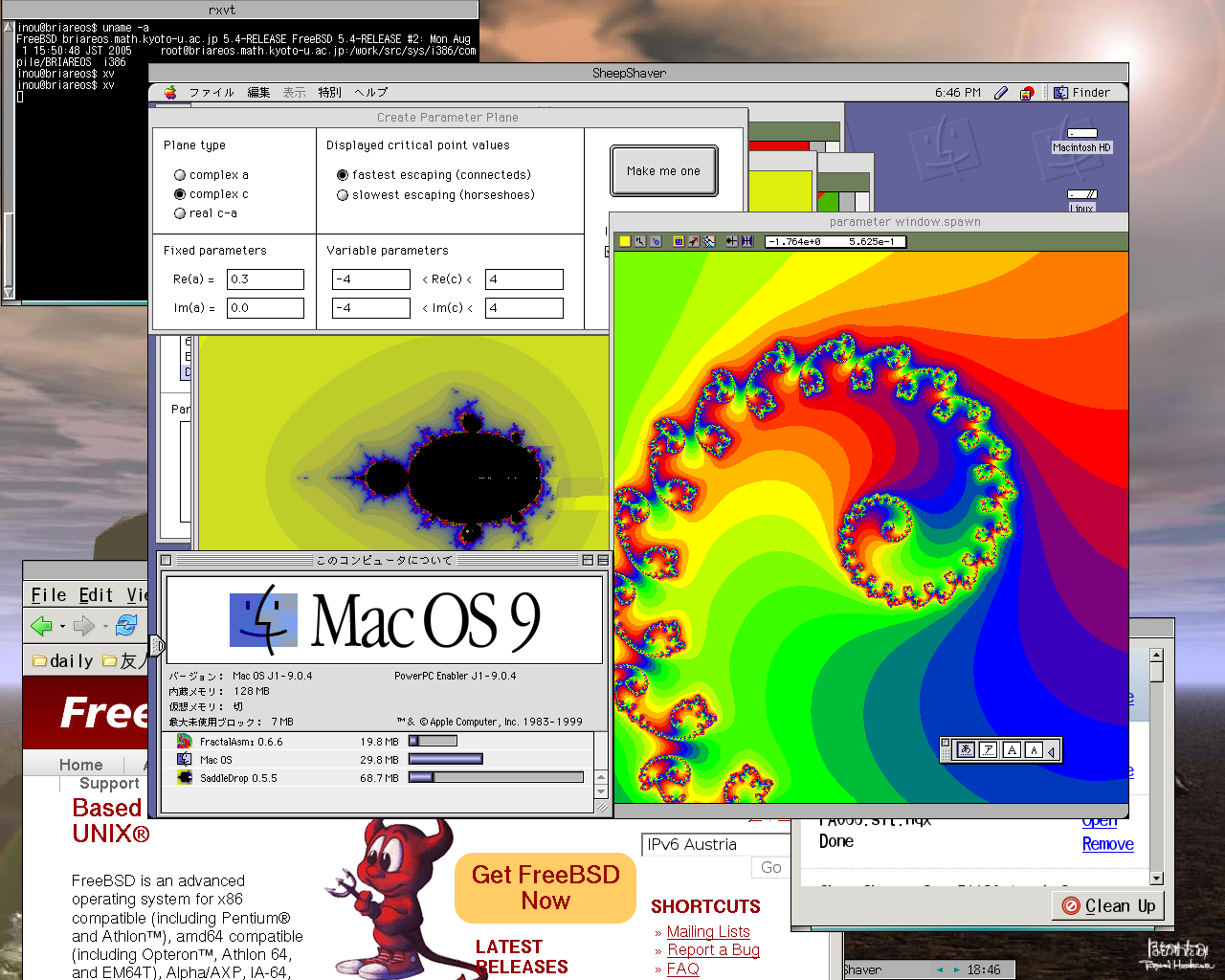
Task: Select the red arrow tool in spawn toolbar
Action: pyautogui.click(x=694, y=241)
